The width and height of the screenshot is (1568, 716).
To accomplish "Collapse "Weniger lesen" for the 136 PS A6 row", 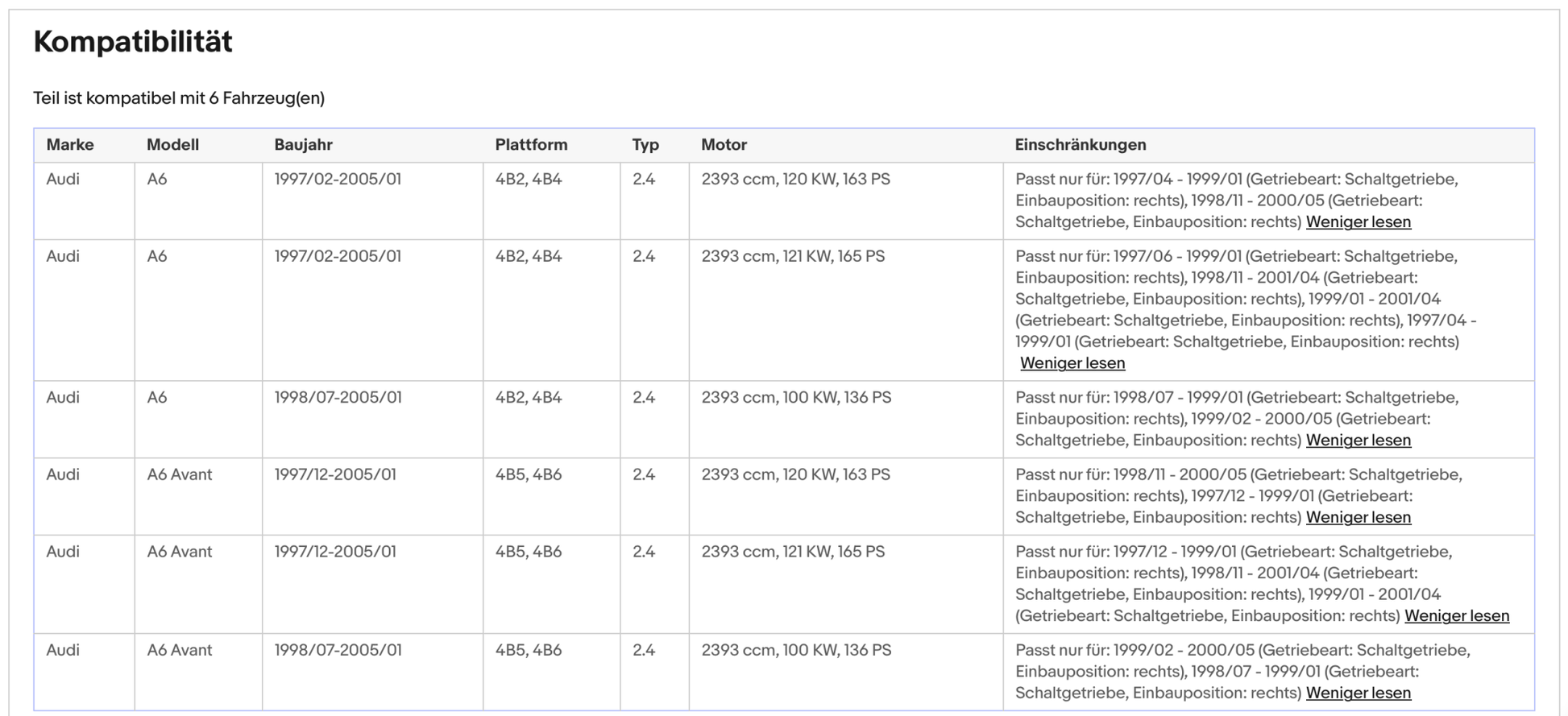I will point(1359,441).
